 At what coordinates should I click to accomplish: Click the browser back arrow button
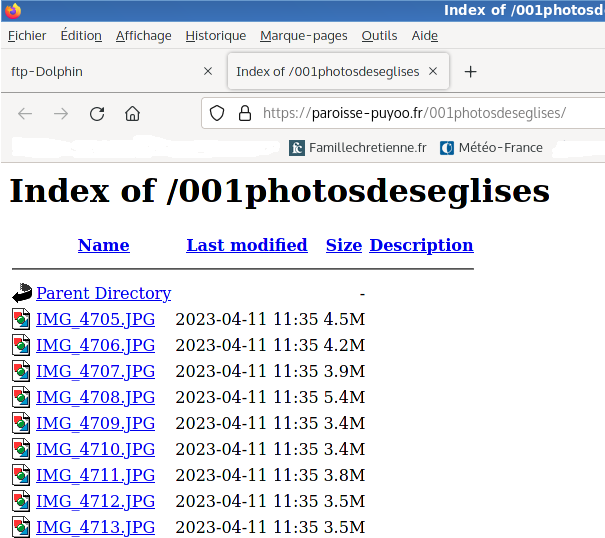point(25,113)
